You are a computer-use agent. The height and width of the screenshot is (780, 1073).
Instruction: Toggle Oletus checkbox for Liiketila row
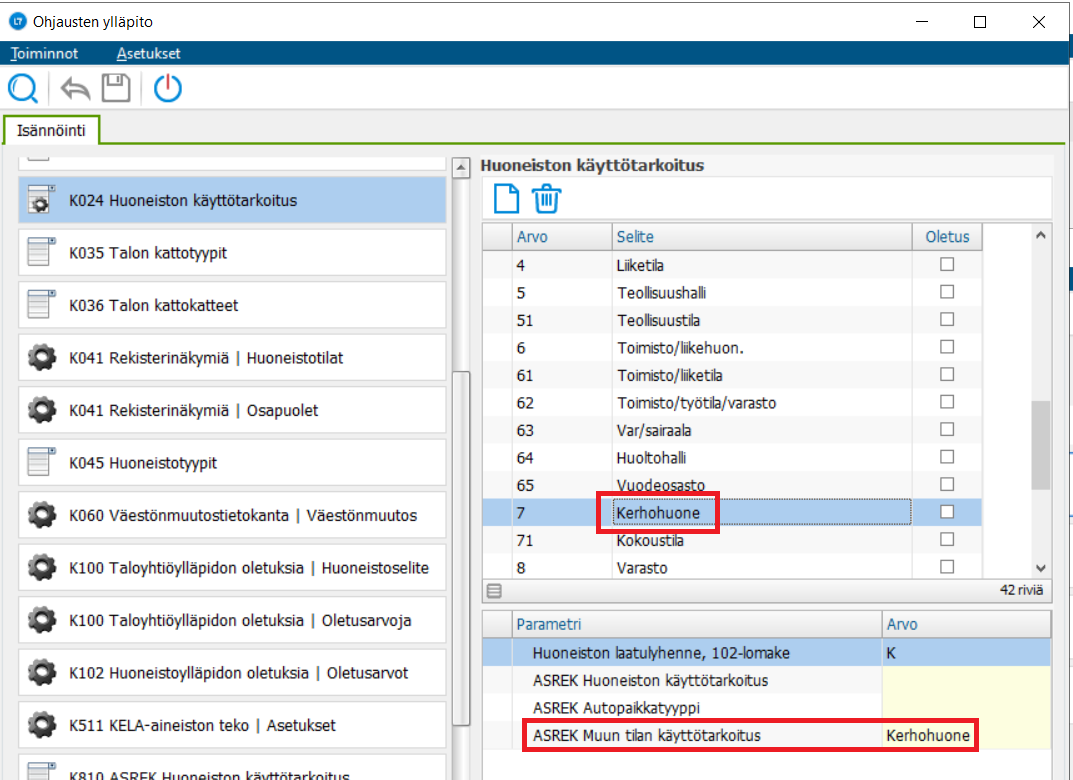tap(946, 265)
